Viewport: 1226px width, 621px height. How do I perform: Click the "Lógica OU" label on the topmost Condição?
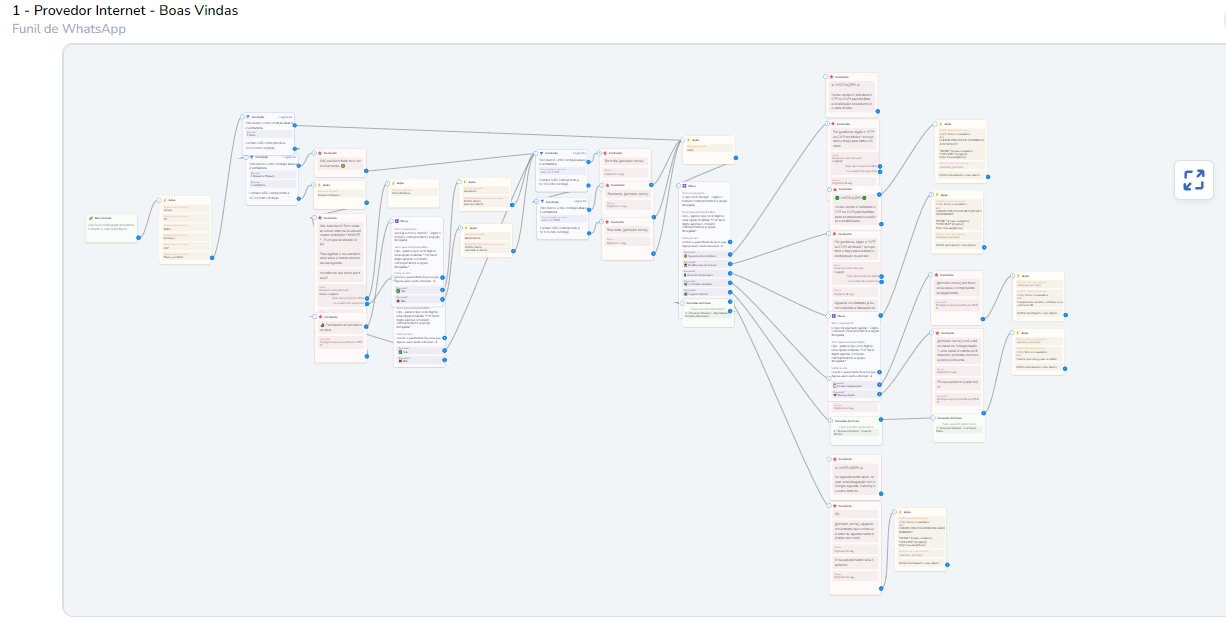(286, 117)
